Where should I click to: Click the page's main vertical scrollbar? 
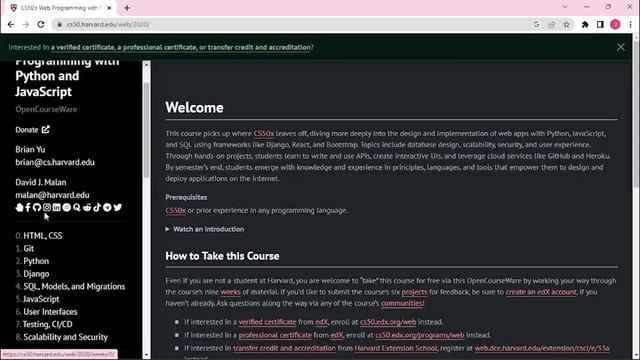click(636, 114)
